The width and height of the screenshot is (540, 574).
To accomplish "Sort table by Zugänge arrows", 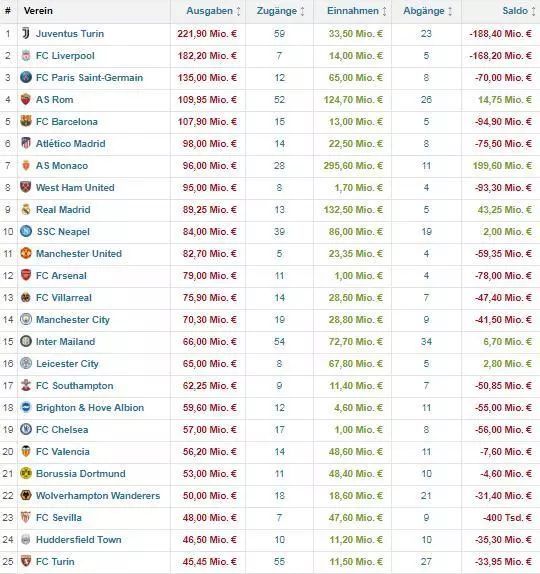I will (x=302, y=11).
